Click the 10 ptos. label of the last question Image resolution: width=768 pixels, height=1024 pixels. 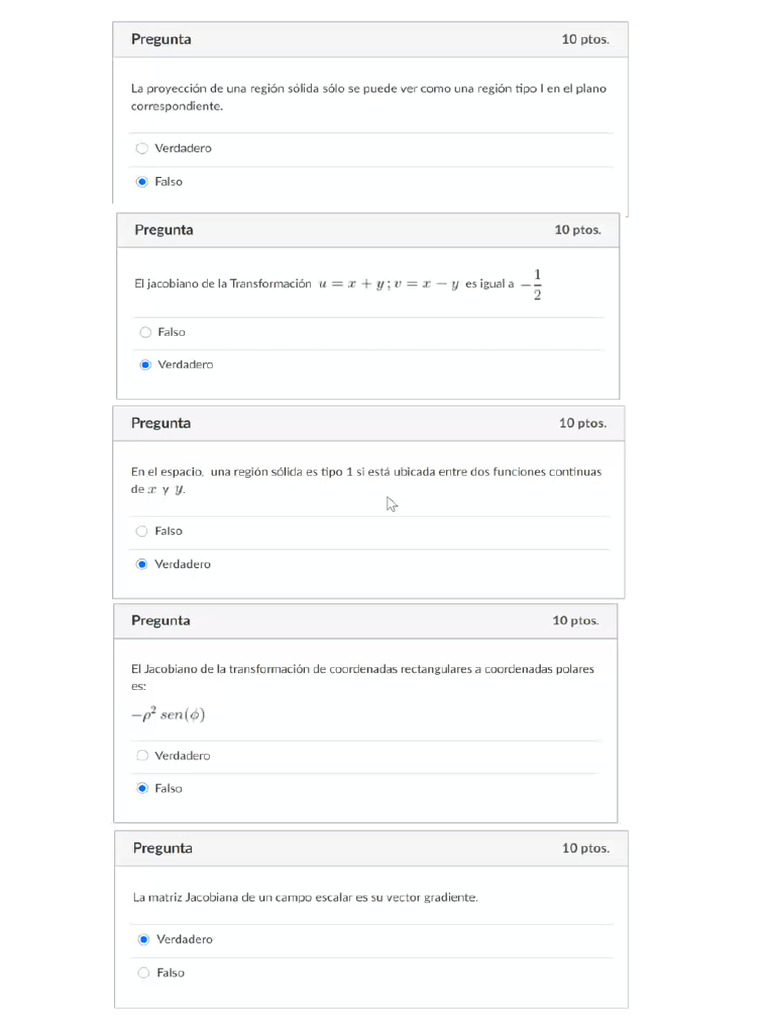pyautogui.click(x=586, y=848)
